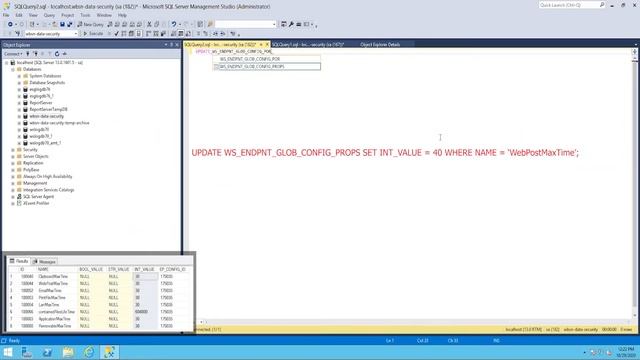Click the Parse checkmark icon

116,34
